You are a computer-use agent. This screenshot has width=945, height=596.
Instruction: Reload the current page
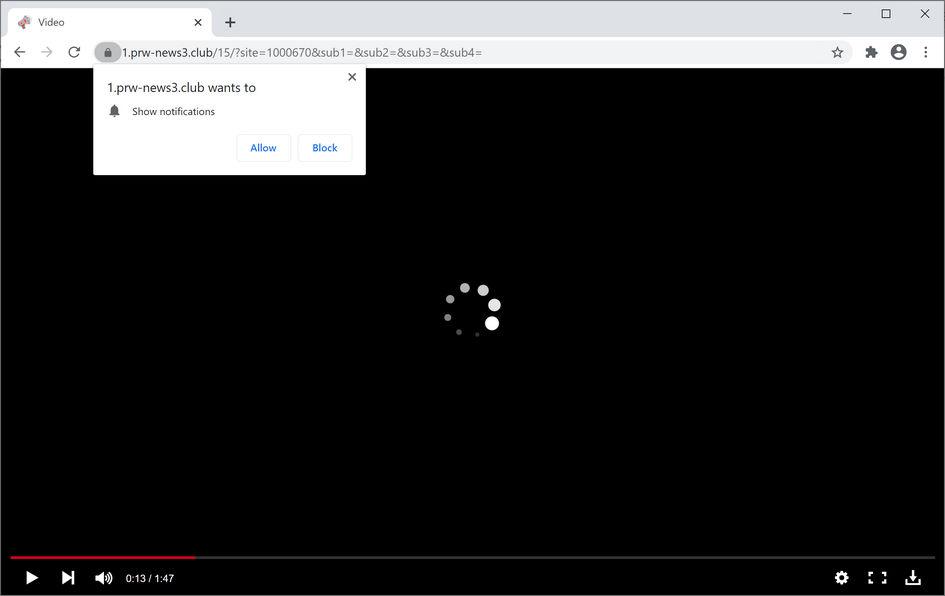point(73,51)
